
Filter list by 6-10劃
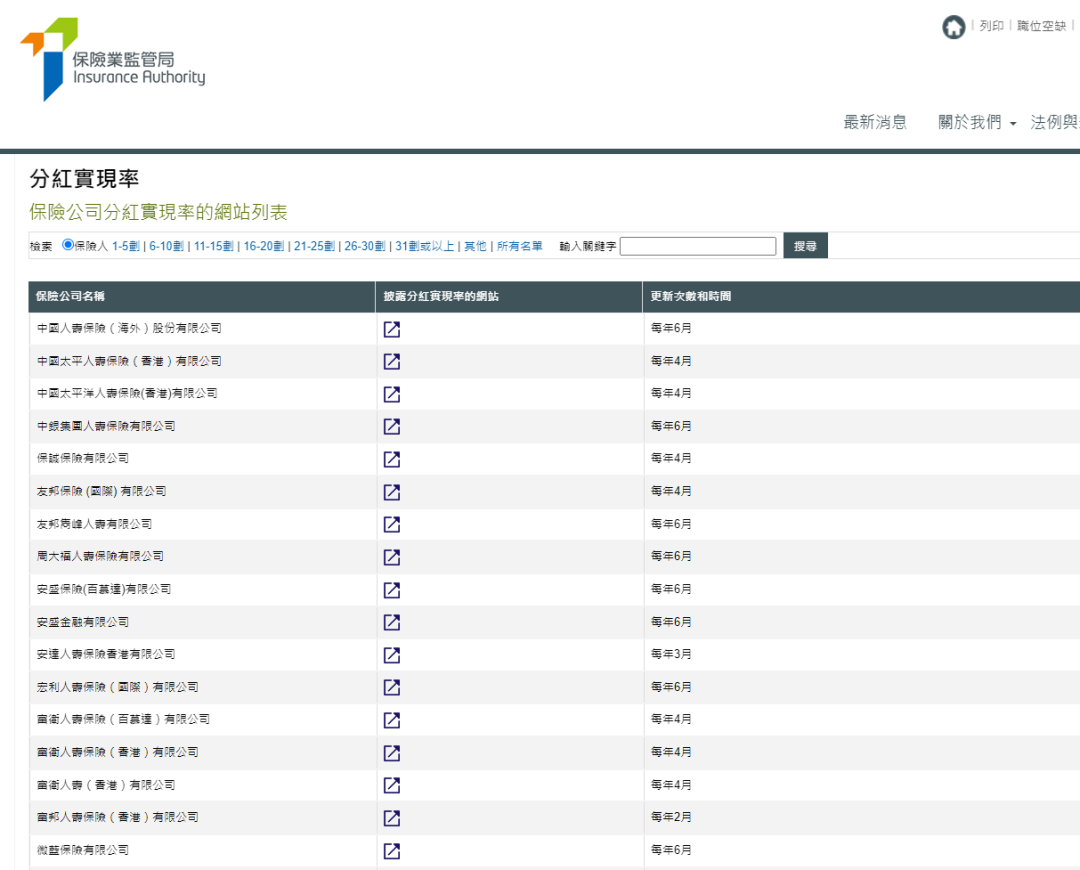pyautogui.click(x=166, y=247)
